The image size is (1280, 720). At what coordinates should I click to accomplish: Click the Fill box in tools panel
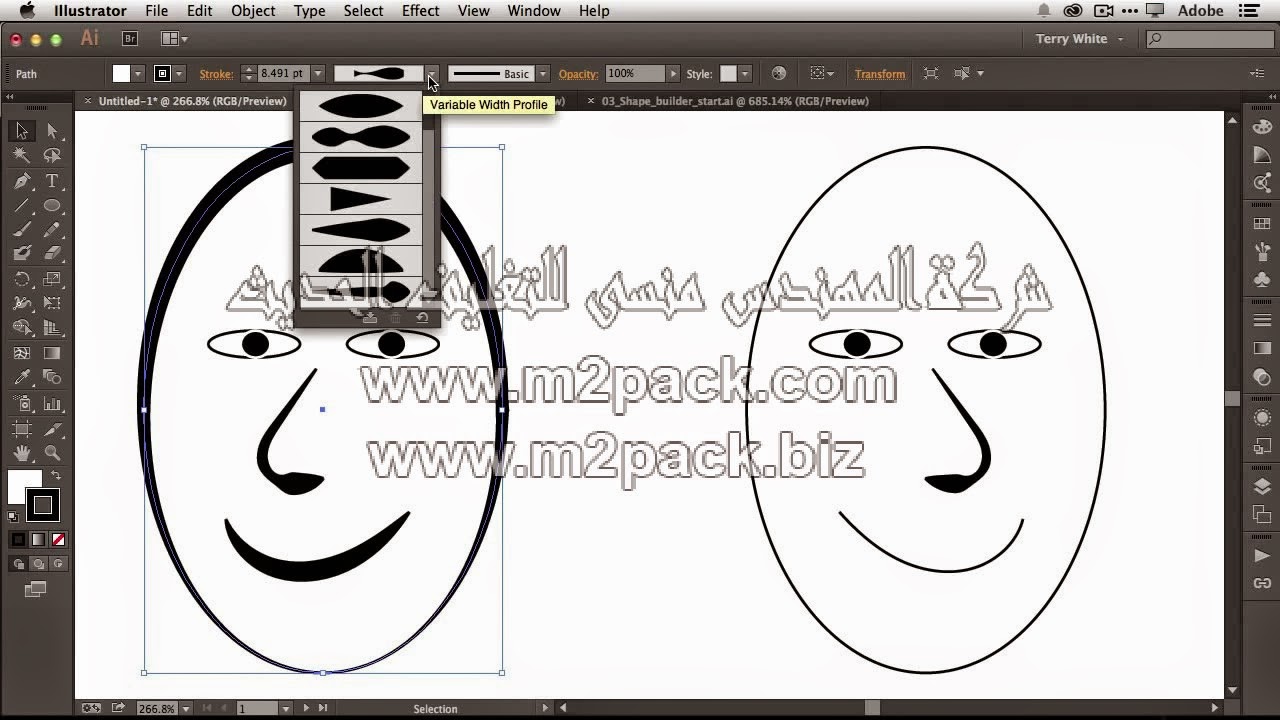coord(24,487)
